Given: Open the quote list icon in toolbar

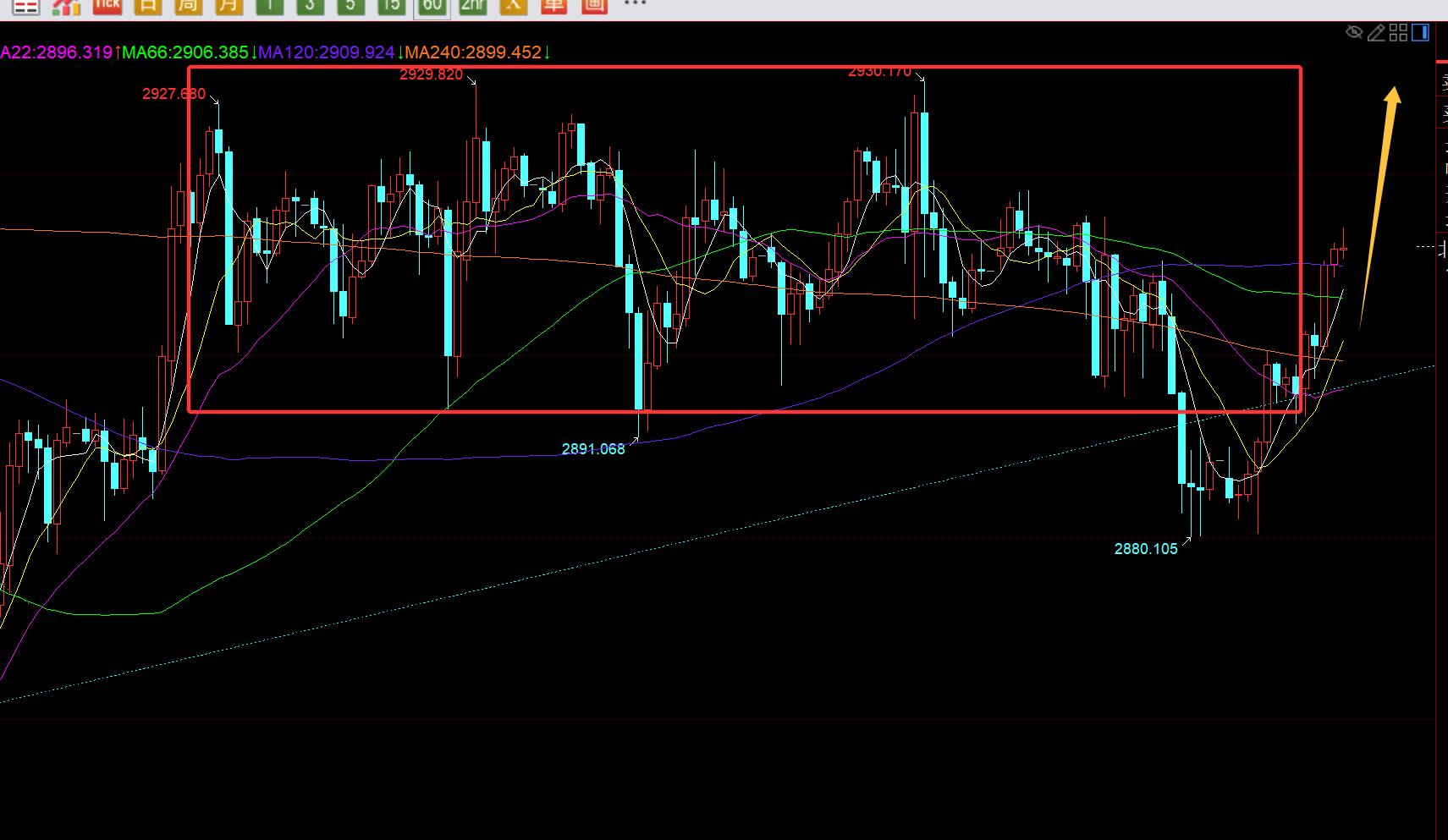Looking at the screenshot, I should click(26, 6).
